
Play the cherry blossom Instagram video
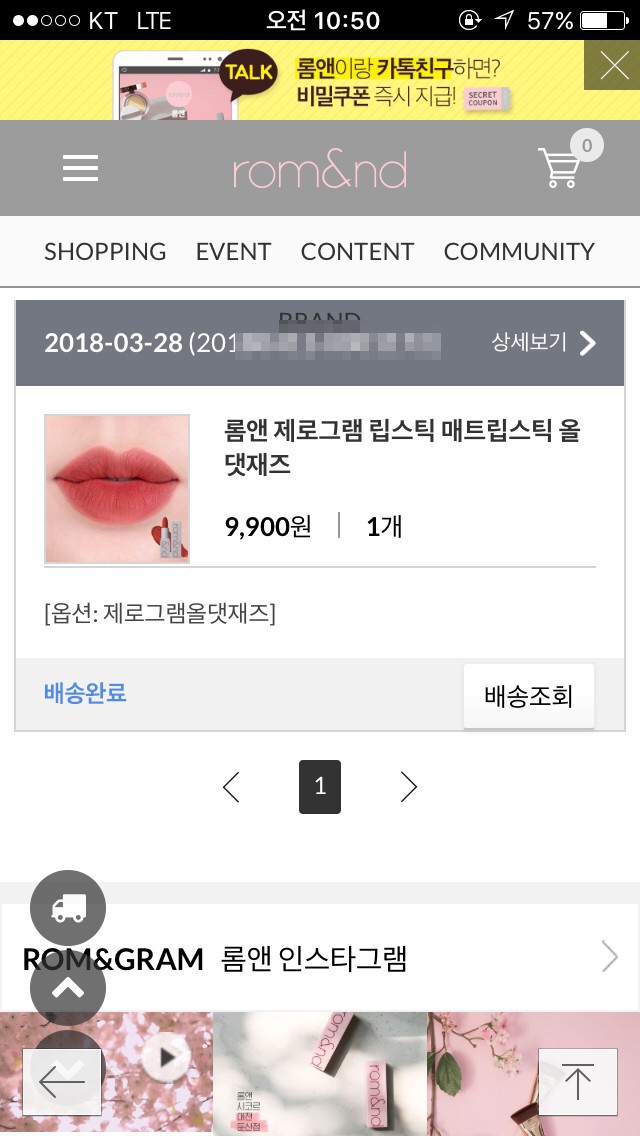pyautogui.click(x=167, y=1057)
